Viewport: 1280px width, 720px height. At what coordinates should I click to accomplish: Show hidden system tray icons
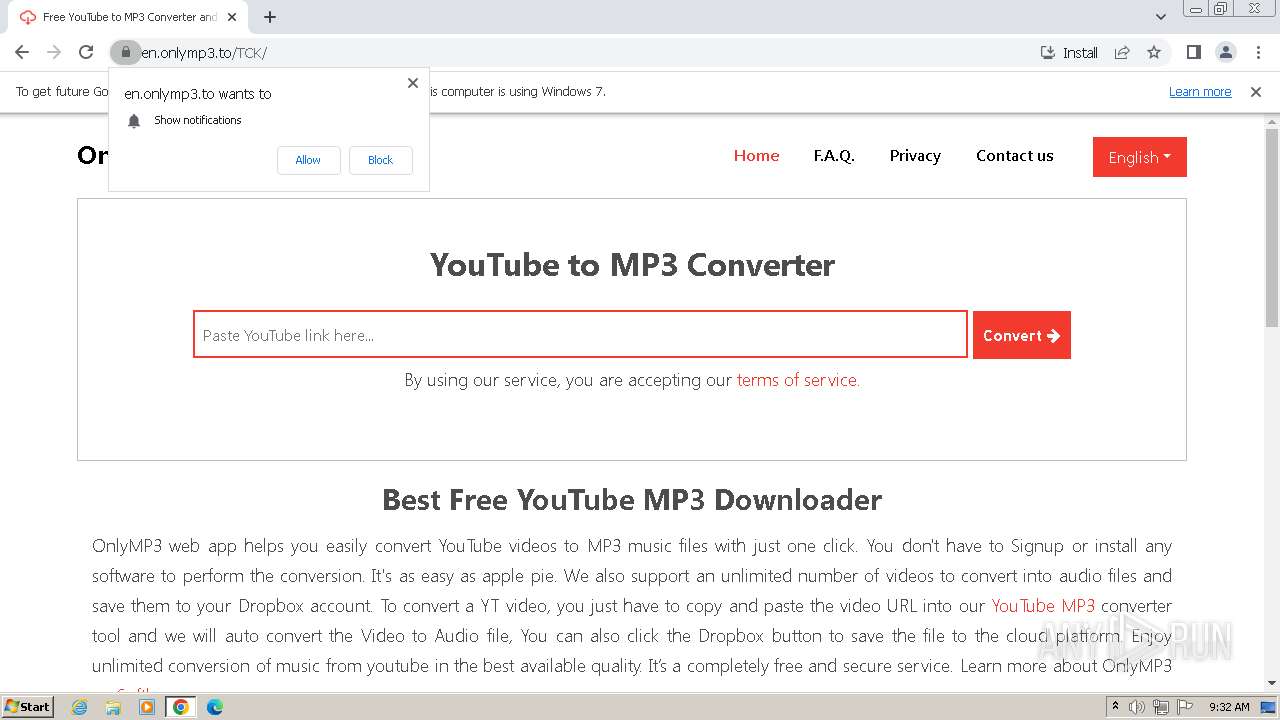(x=1115, y=707)
